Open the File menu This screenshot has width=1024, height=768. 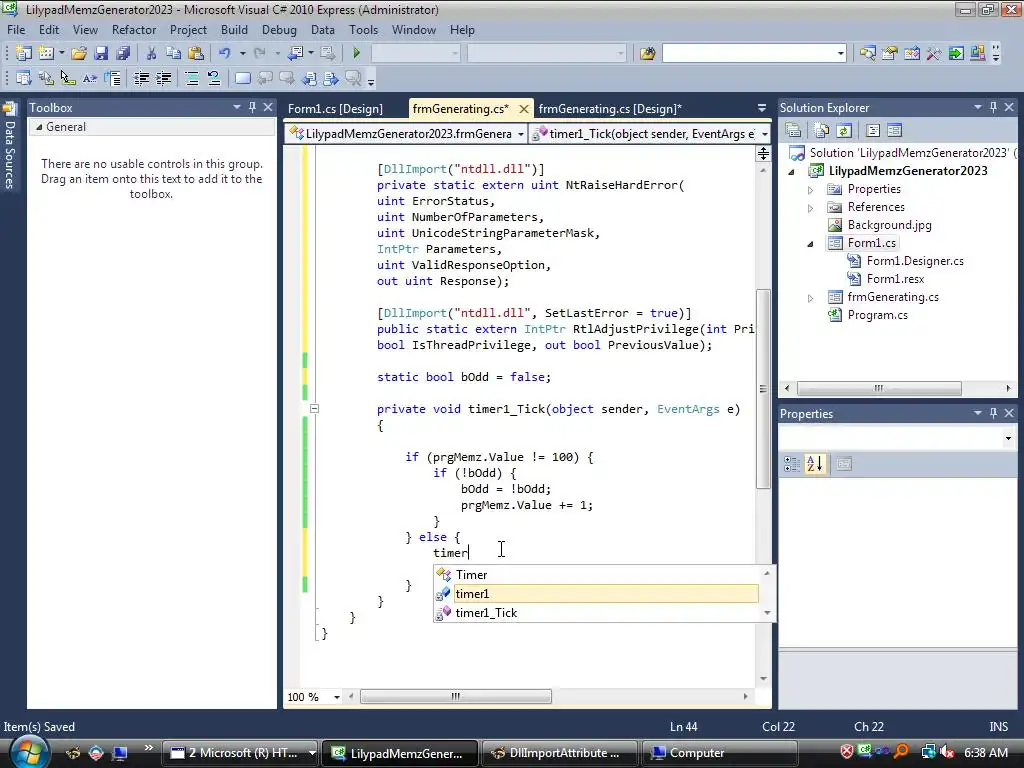point(16,30)
